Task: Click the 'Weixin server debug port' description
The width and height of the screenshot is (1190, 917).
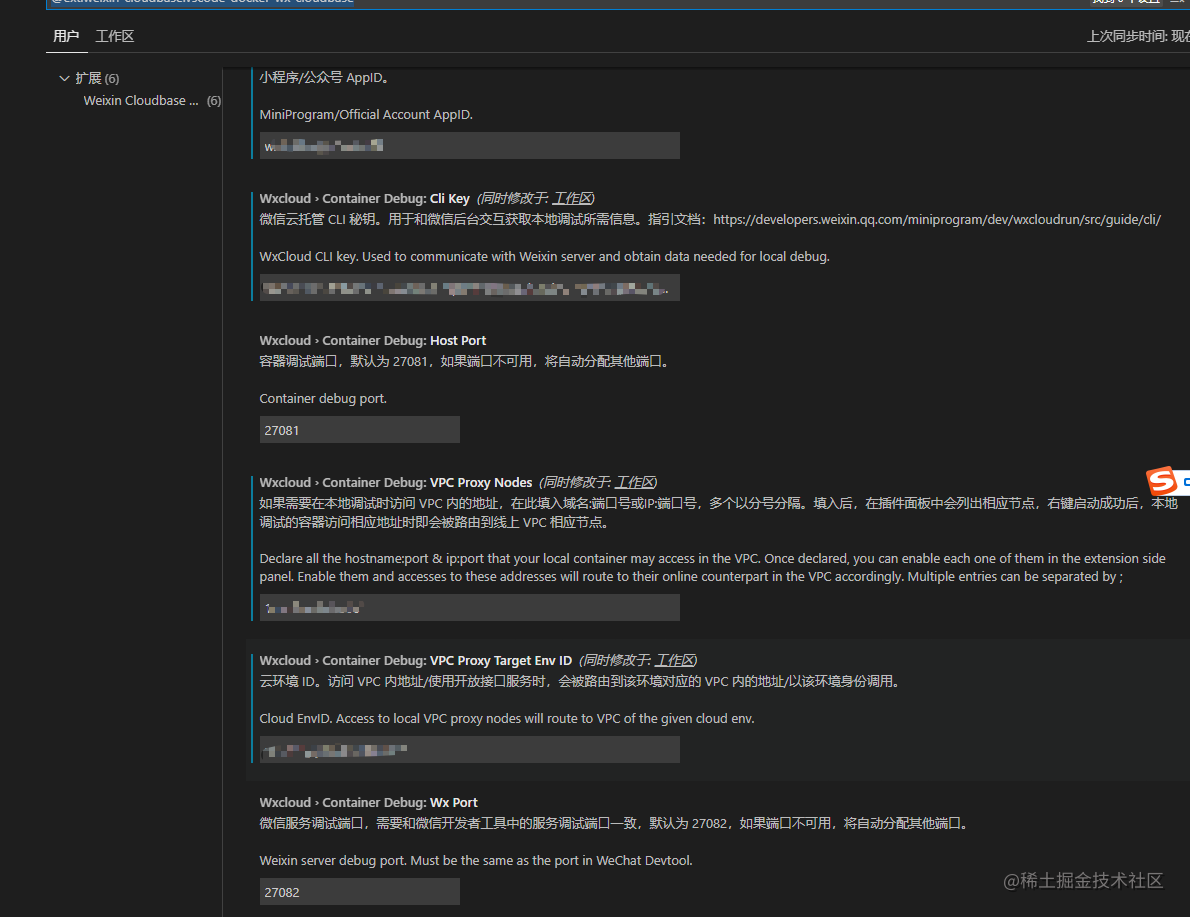Action: 476,861
